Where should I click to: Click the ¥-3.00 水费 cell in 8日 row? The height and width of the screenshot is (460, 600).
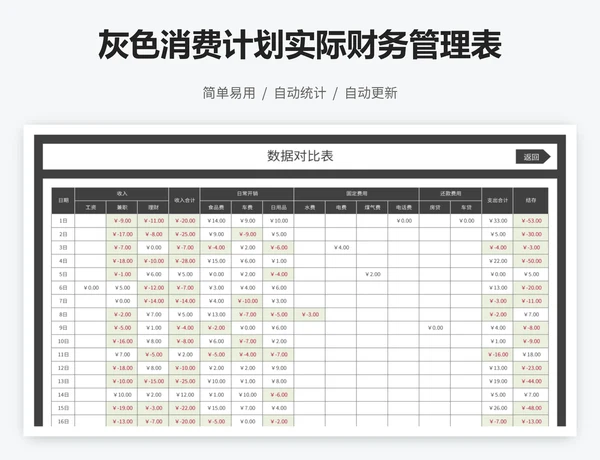point(310,315)
